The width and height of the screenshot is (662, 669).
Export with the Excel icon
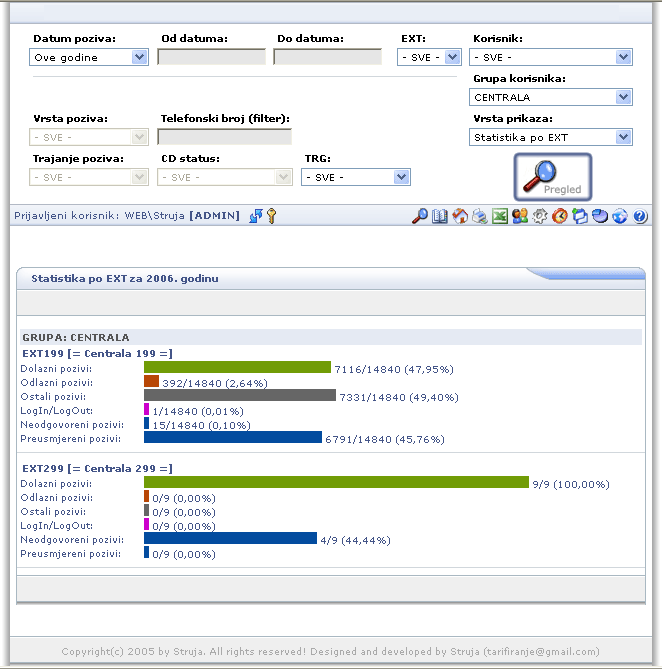499,216
